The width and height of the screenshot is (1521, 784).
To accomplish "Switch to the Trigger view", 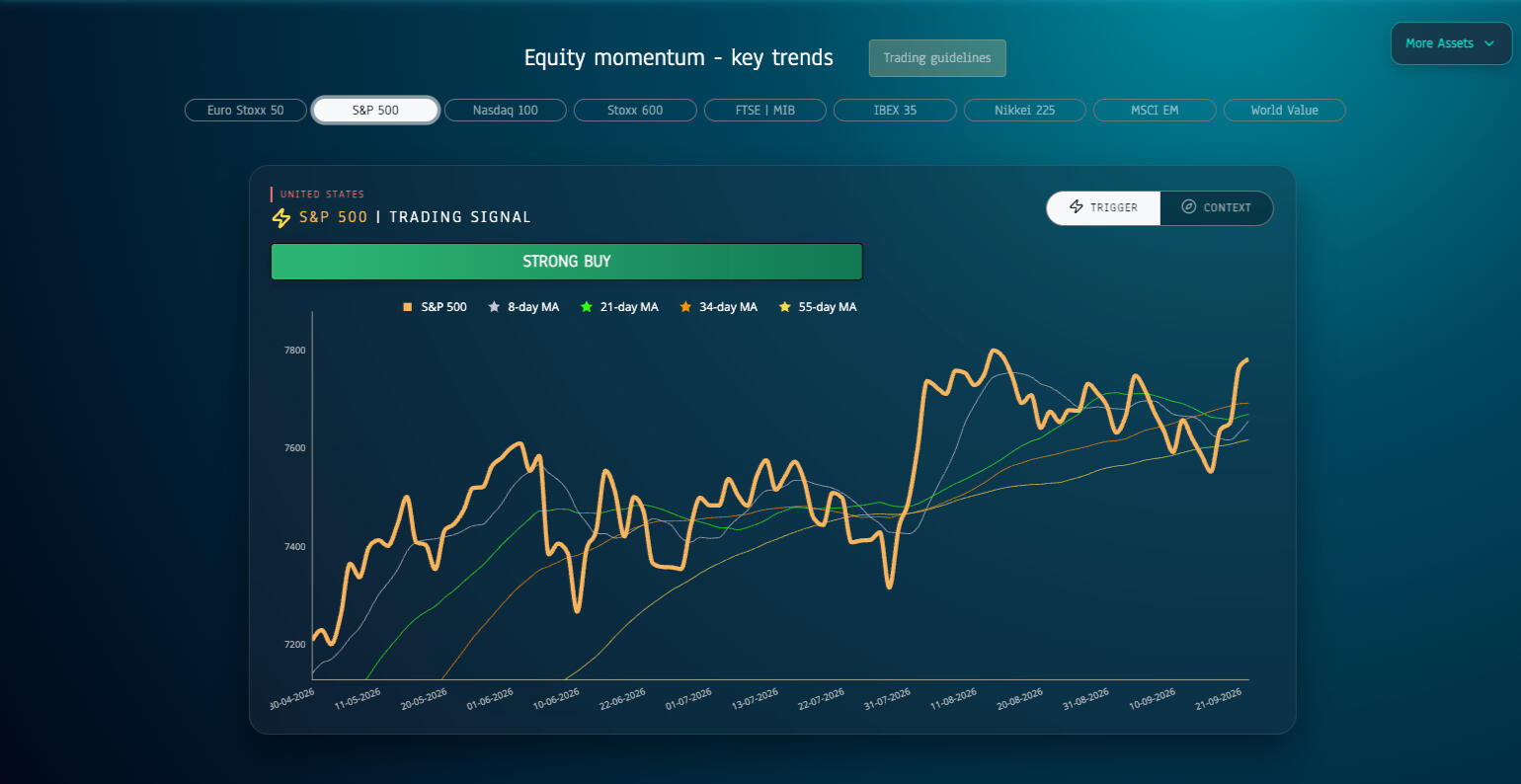I will [x=1103, y=207].
